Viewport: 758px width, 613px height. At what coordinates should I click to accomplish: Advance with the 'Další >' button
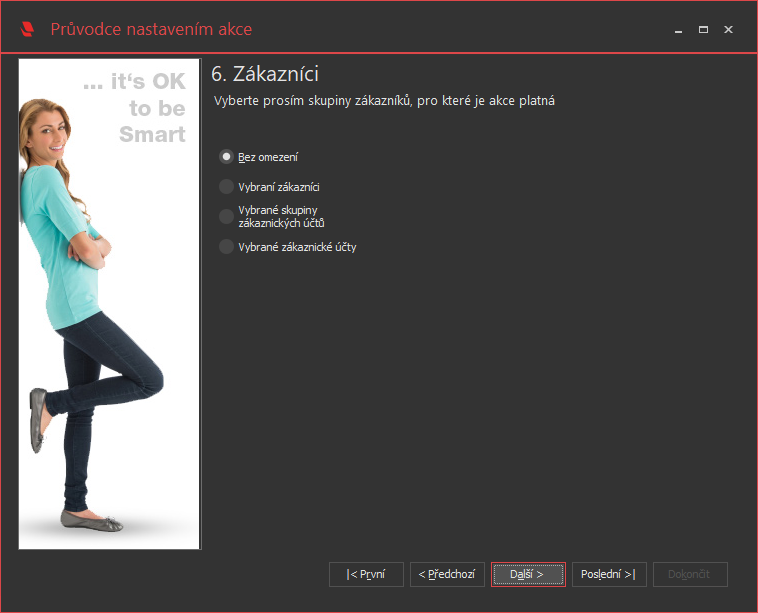click(528, 574)
